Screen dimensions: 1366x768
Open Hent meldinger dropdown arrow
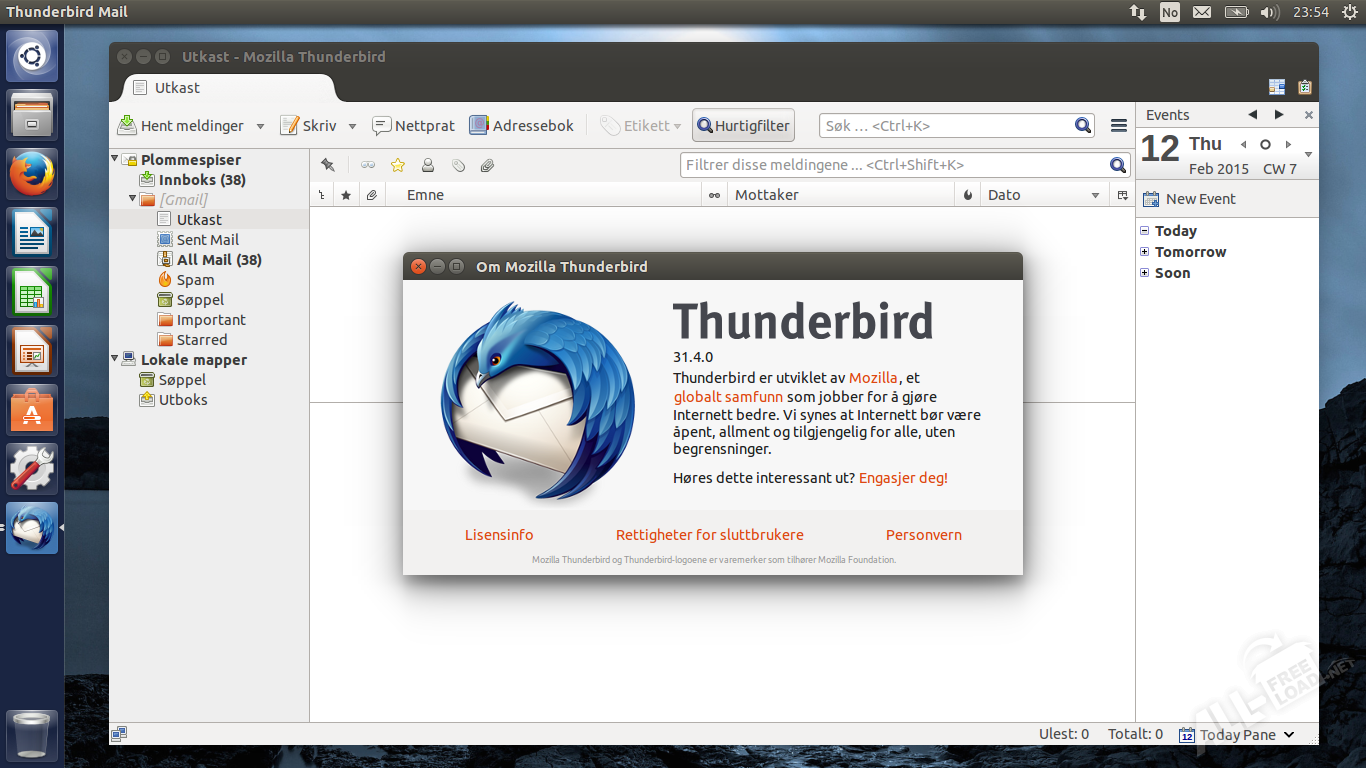(260, 127)
